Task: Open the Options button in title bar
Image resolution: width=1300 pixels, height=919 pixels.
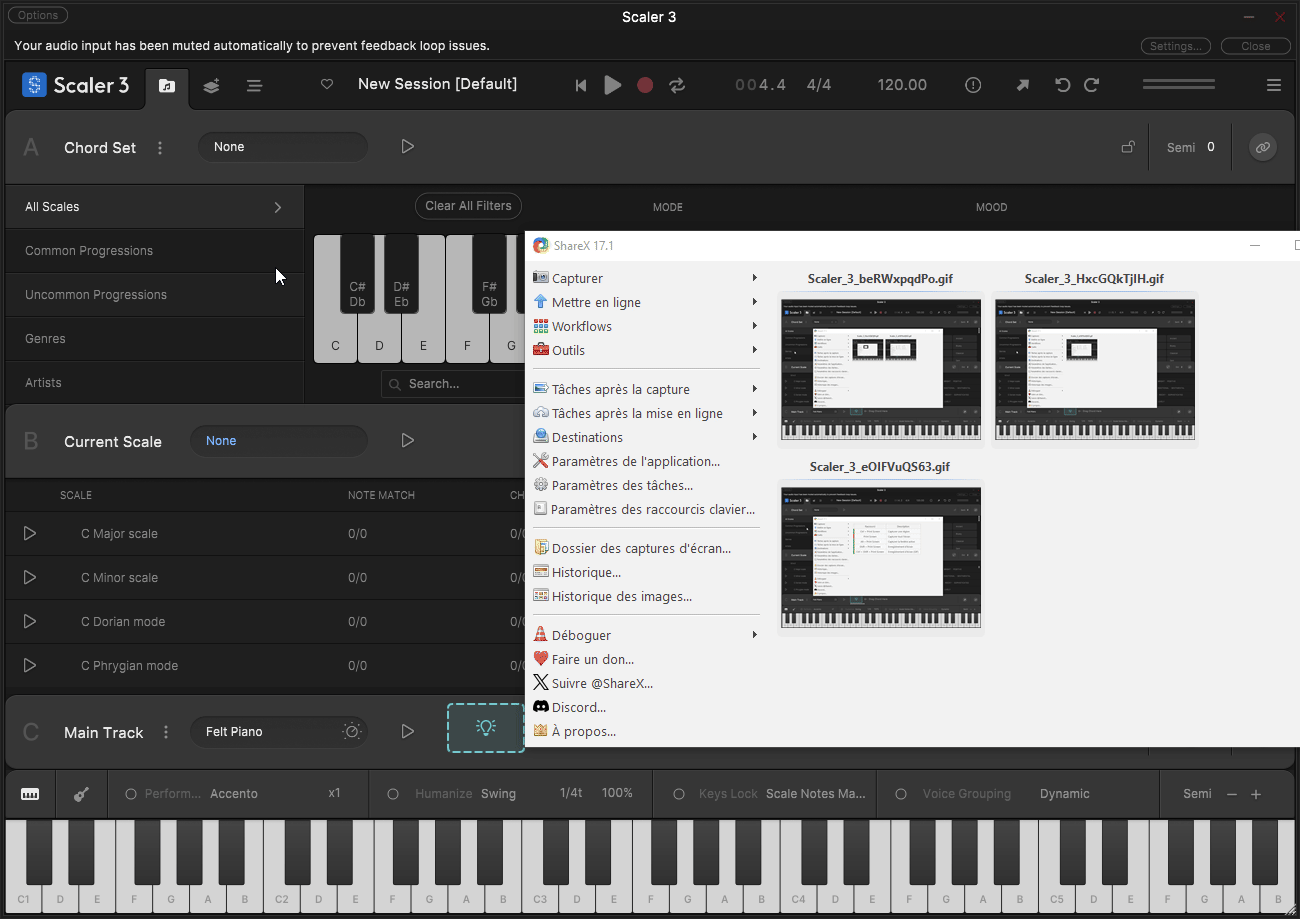Action: point(38,15)
